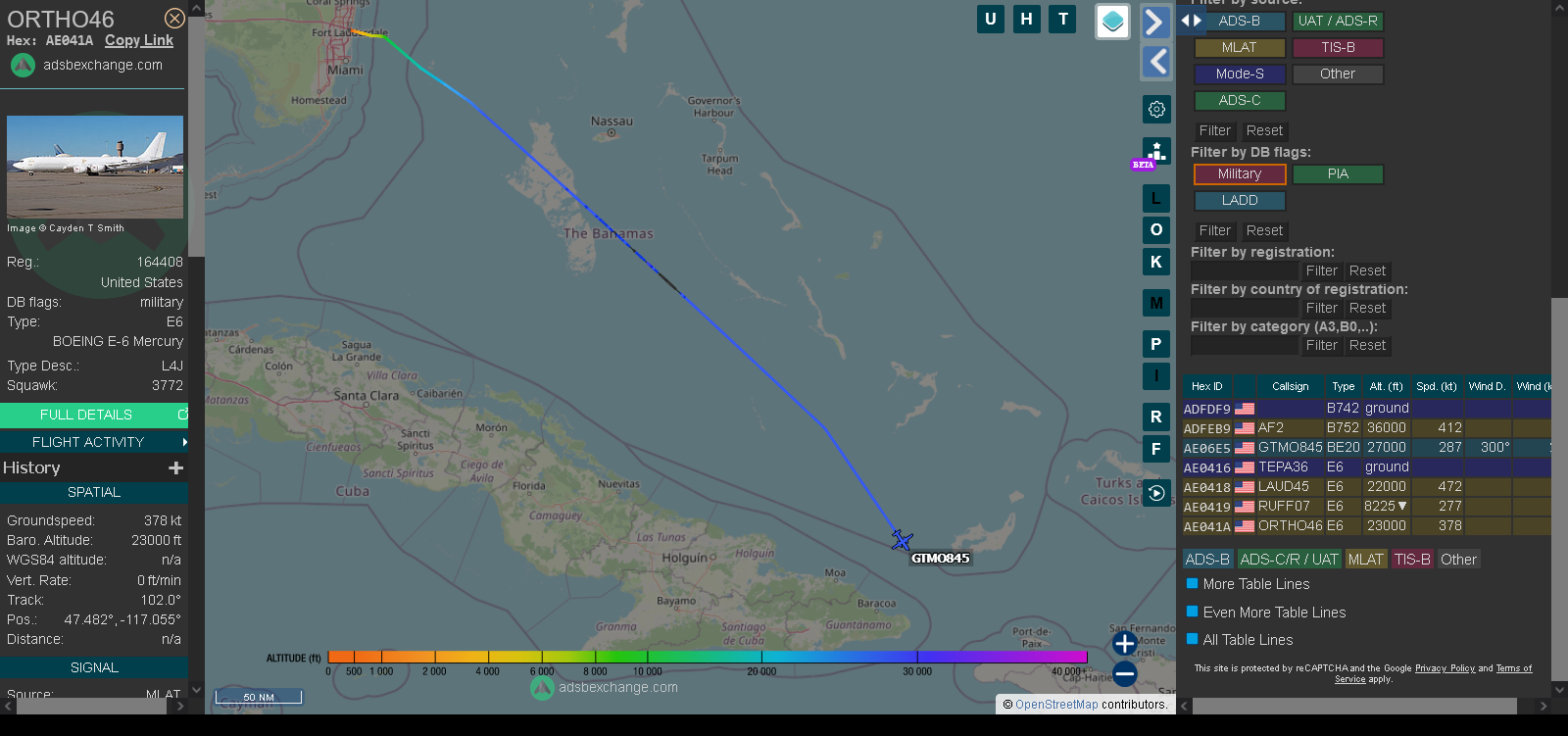Viewport: 1568px width, 736px height.
Task: Toggle MLAT source filter
Action: [x=1240, y=47]
